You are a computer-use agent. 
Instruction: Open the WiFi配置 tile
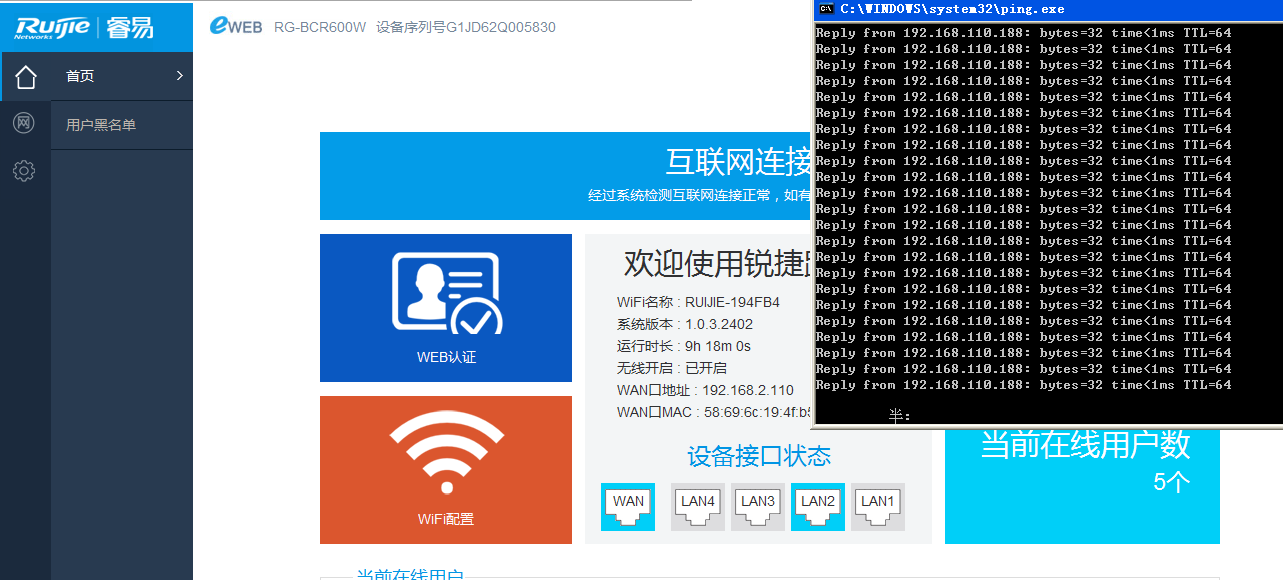pyautogui.click(x=446, y=470)
